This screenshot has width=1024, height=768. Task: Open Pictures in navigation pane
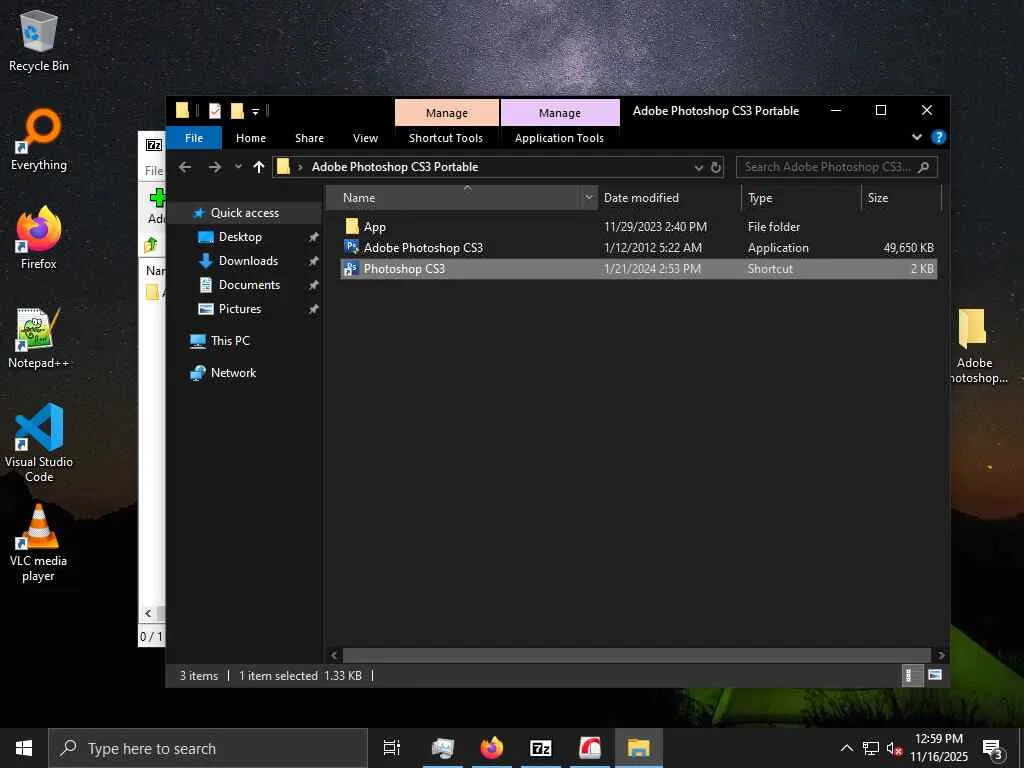point(240,309)
